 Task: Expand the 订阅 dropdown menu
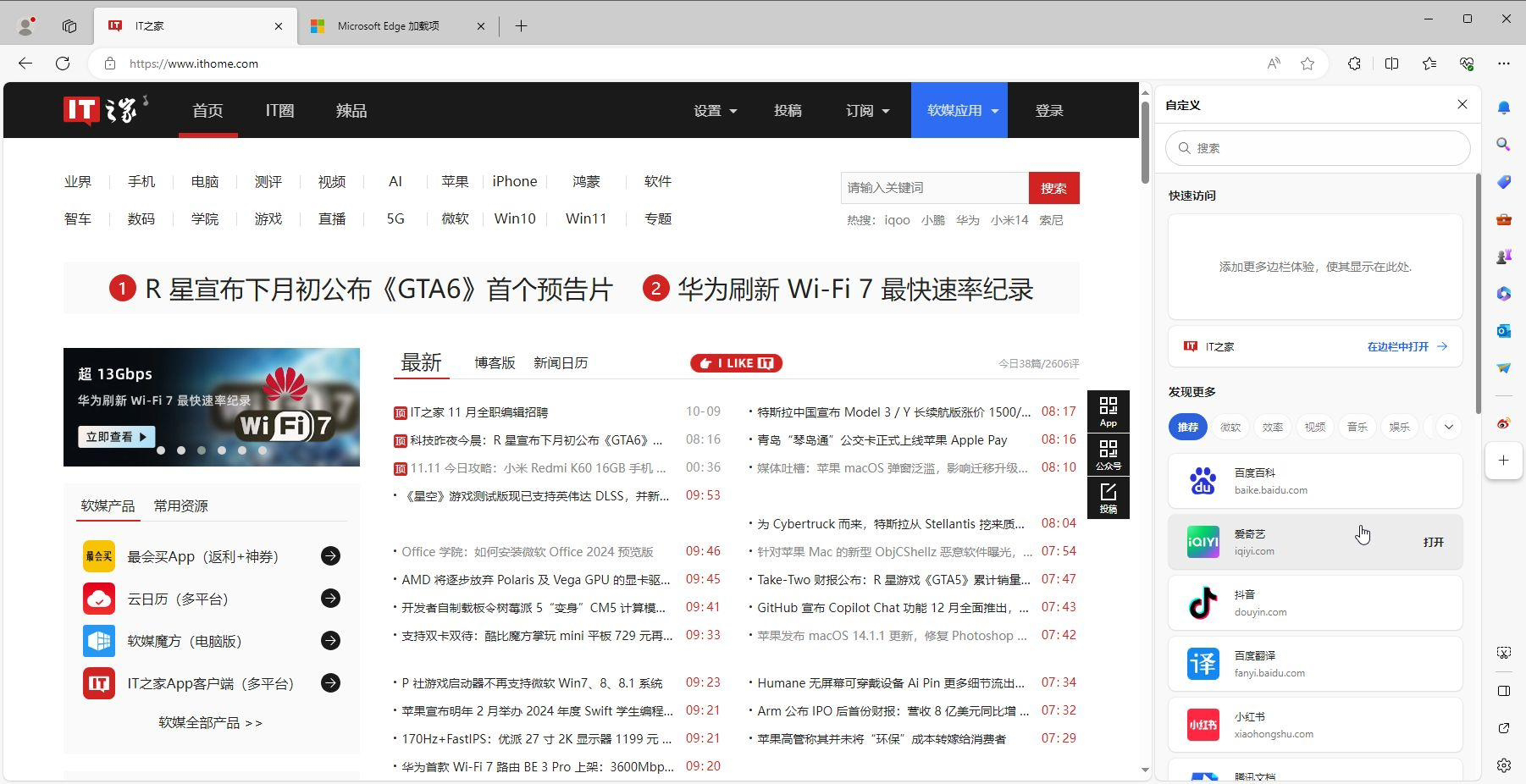[x=868, y=111]
